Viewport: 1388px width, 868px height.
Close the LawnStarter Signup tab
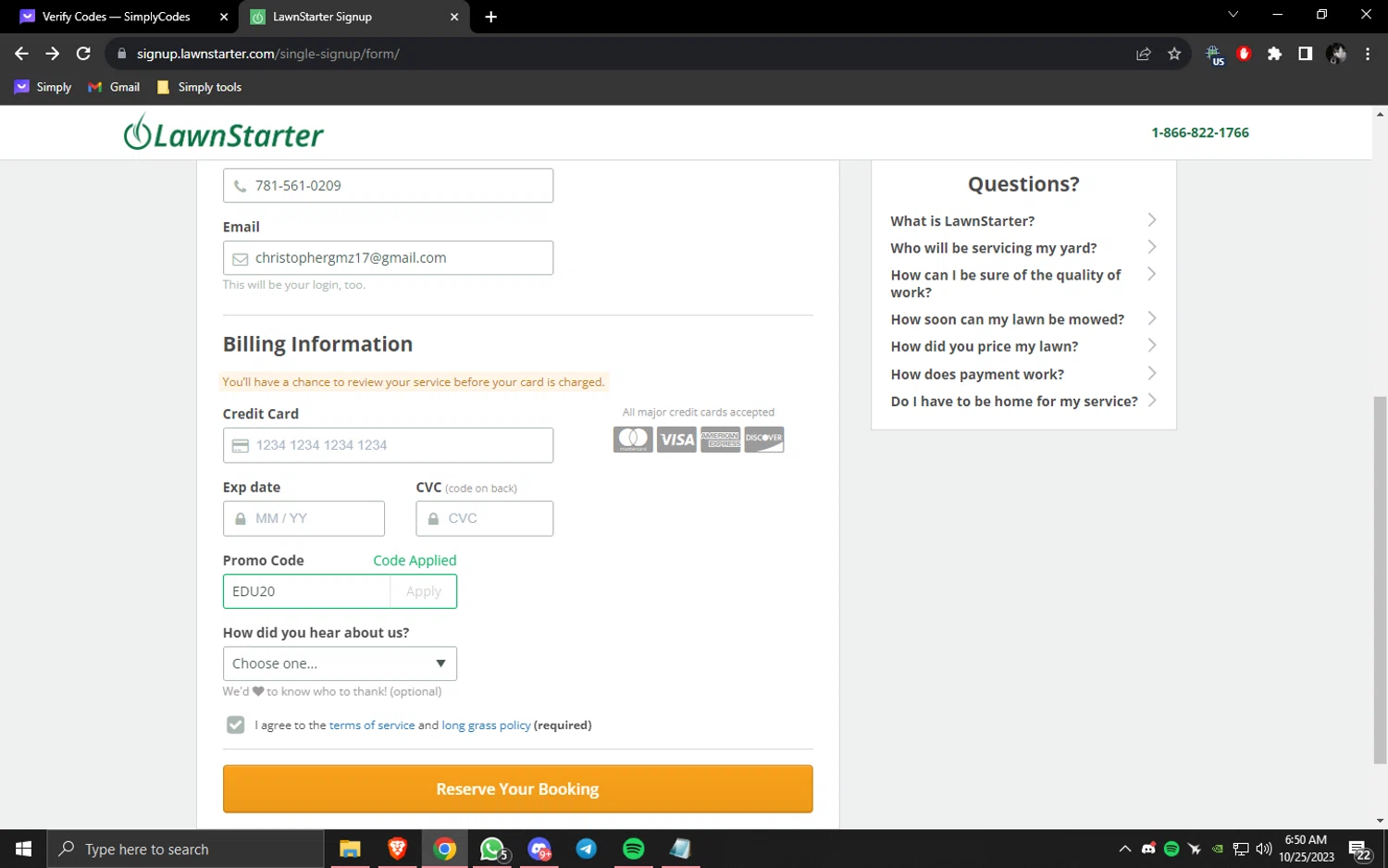[454, 17]
